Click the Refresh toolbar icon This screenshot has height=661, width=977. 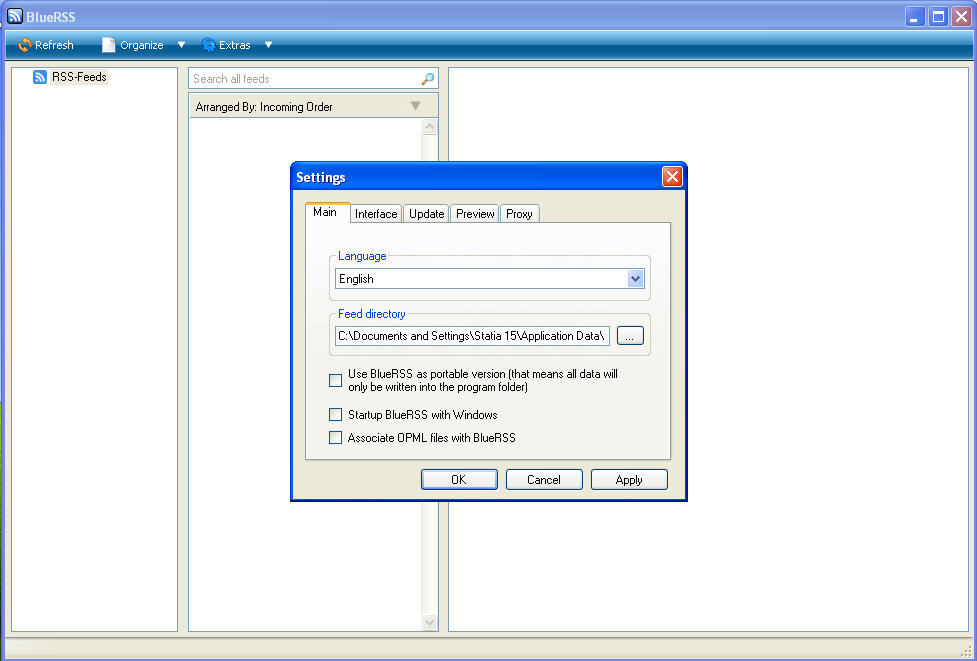tap(24, 45)
